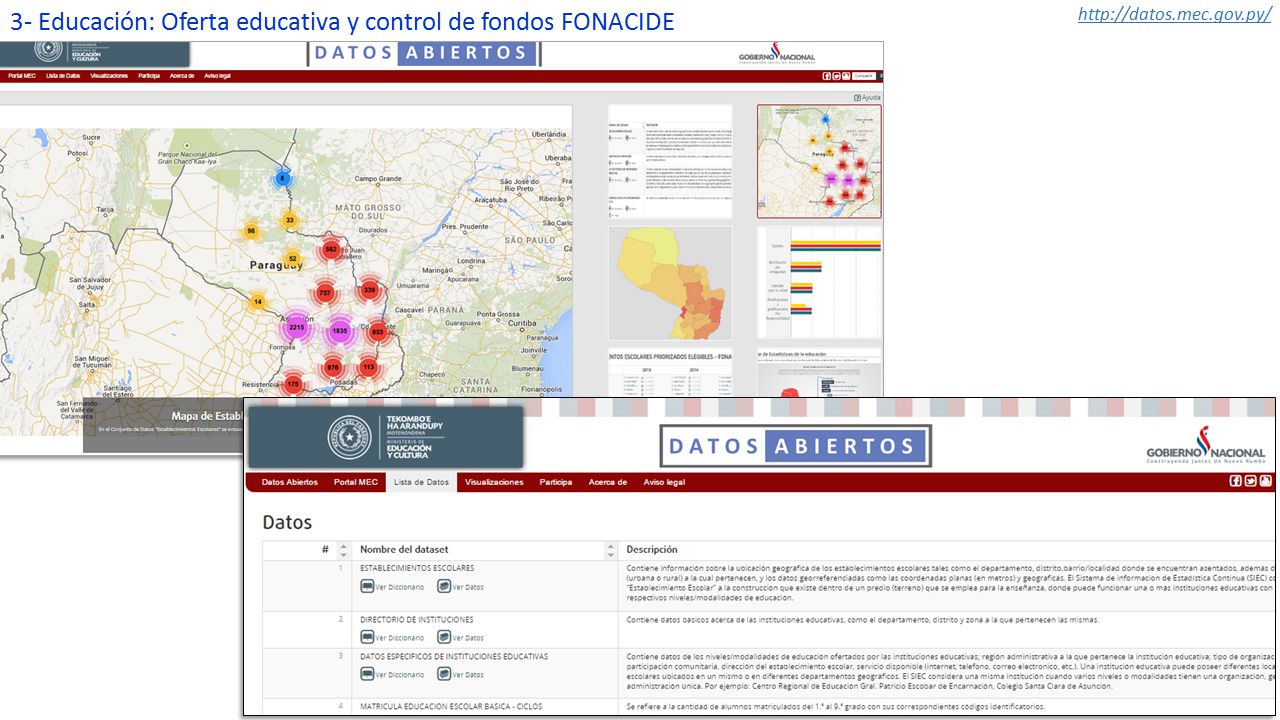Open the purple cluster marker labeled 2215

pos(296,327)
